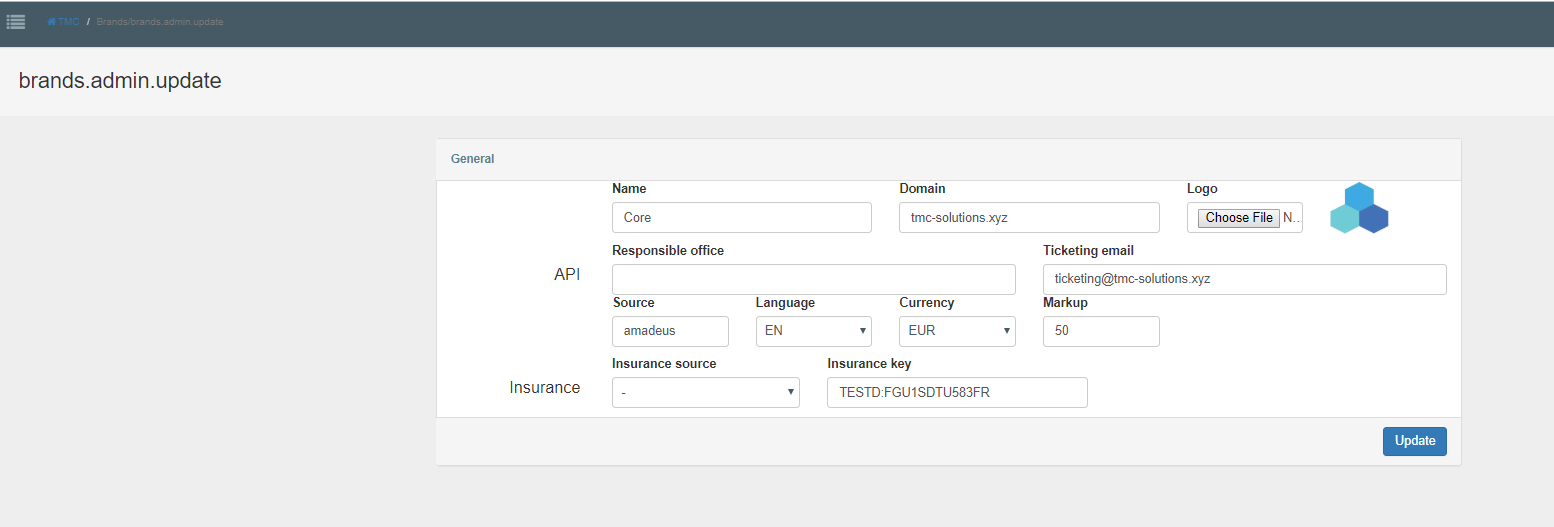This screenshot has width=1554, height=527.
Task: Click the TMC breadcrumb link
Action: pos(68,22)
